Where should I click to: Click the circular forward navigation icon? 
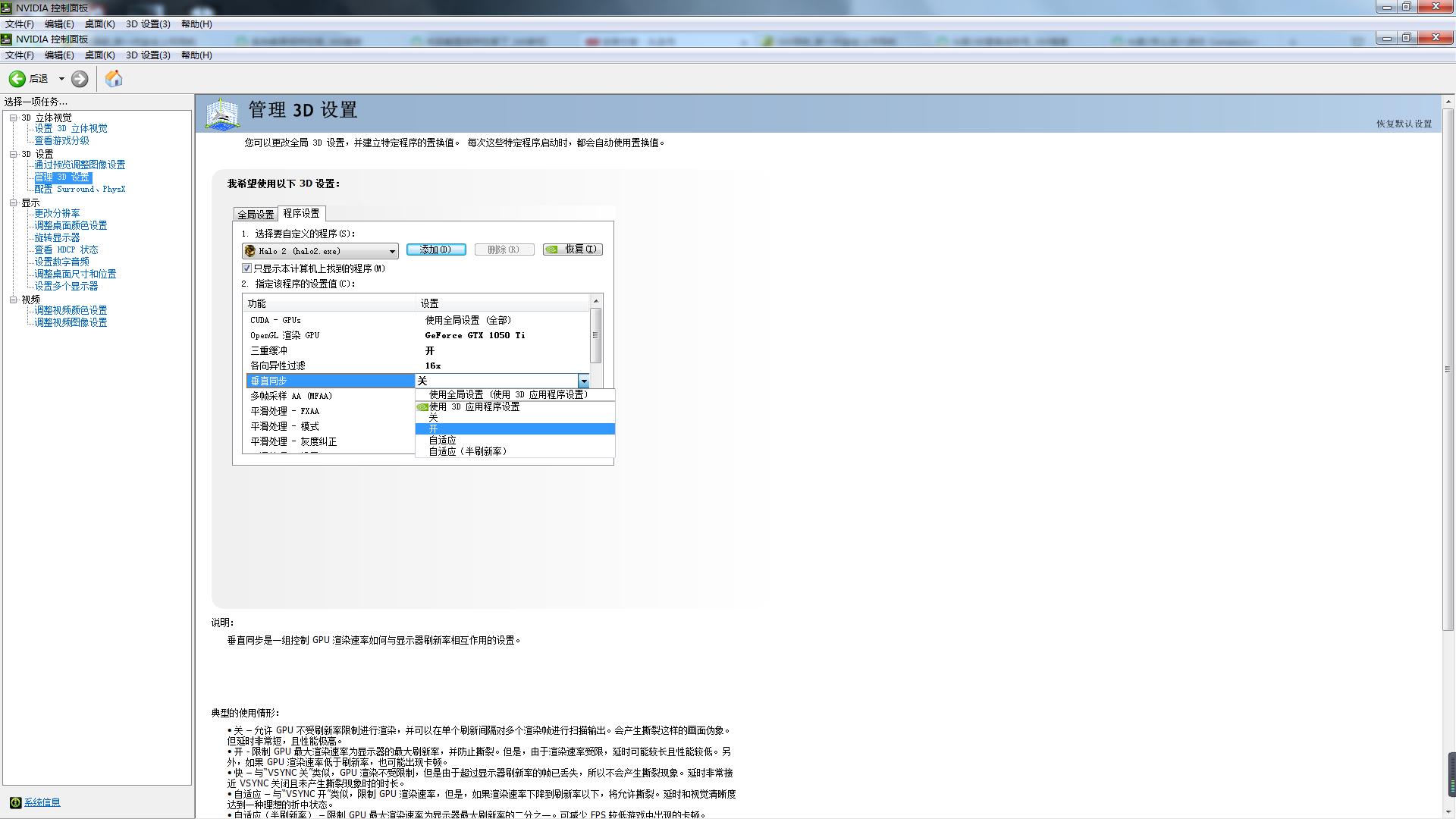click(79, 78)
